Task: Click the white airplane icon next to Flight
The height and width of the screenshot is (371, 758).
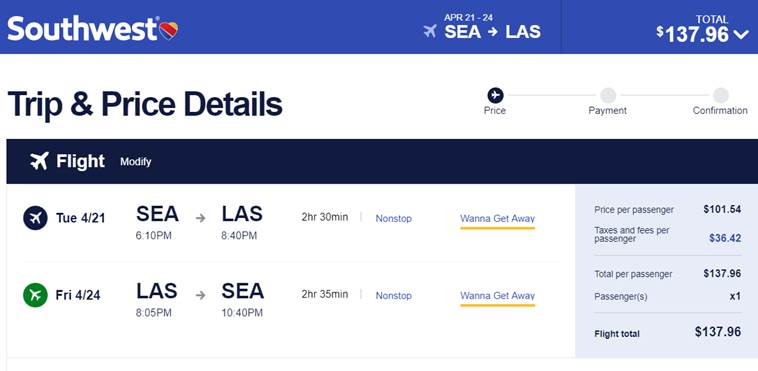Action: [x=39, y=161]
